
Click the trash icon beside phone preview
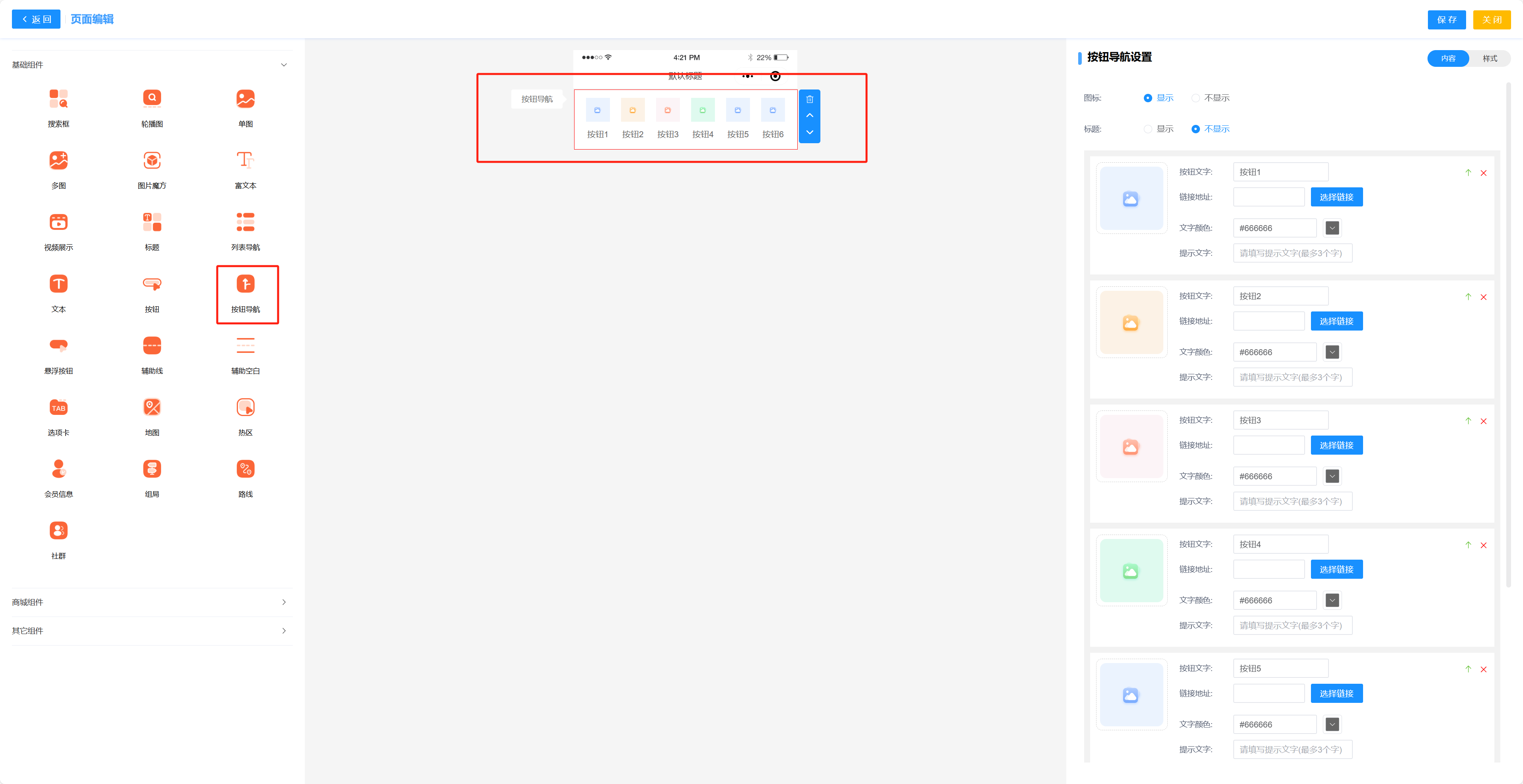click(x=809, y=99)
